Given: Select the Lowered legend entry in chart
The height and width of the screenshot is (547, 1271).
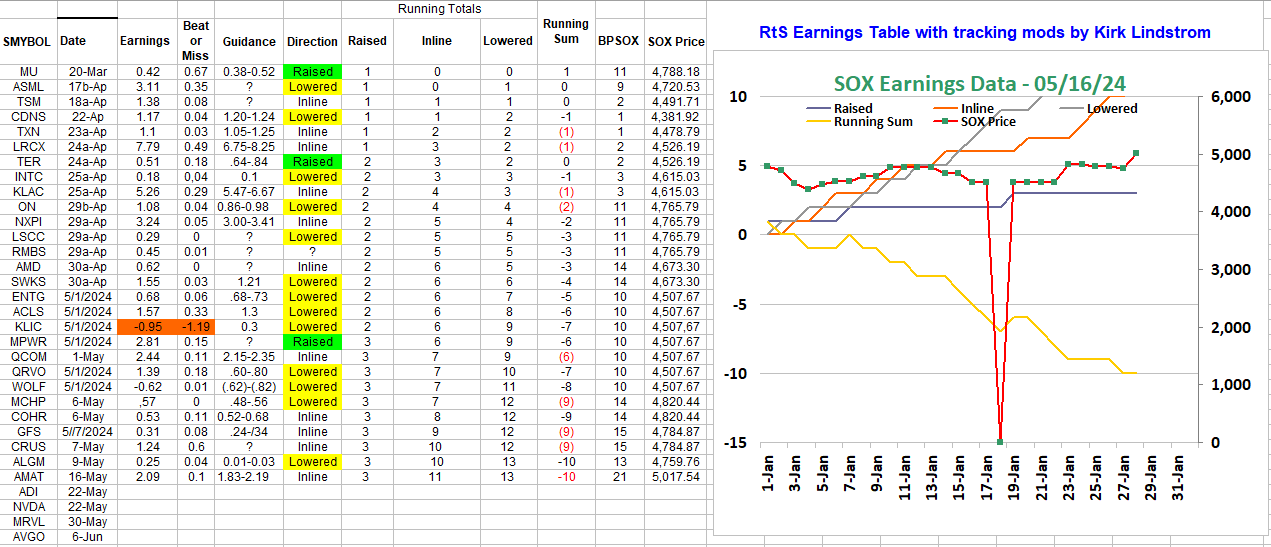Looking at the screenshot, I should (1111, 108).
